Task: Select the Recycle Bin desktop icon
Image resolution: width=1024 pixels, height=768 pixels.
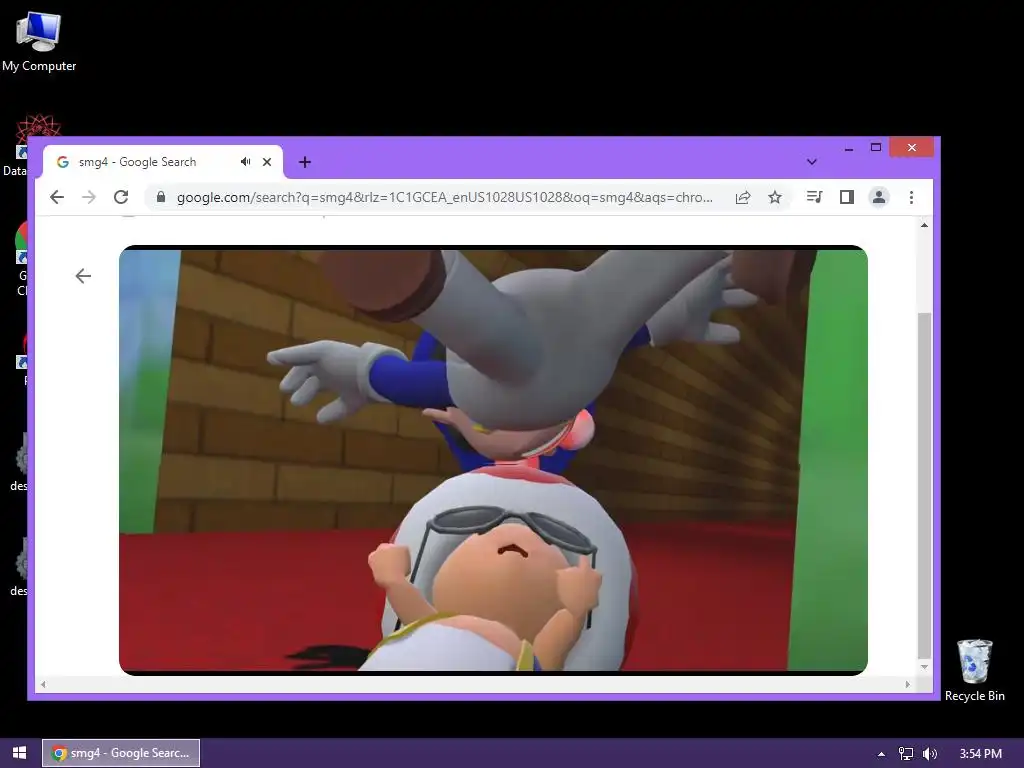Action: click(974, 670)
